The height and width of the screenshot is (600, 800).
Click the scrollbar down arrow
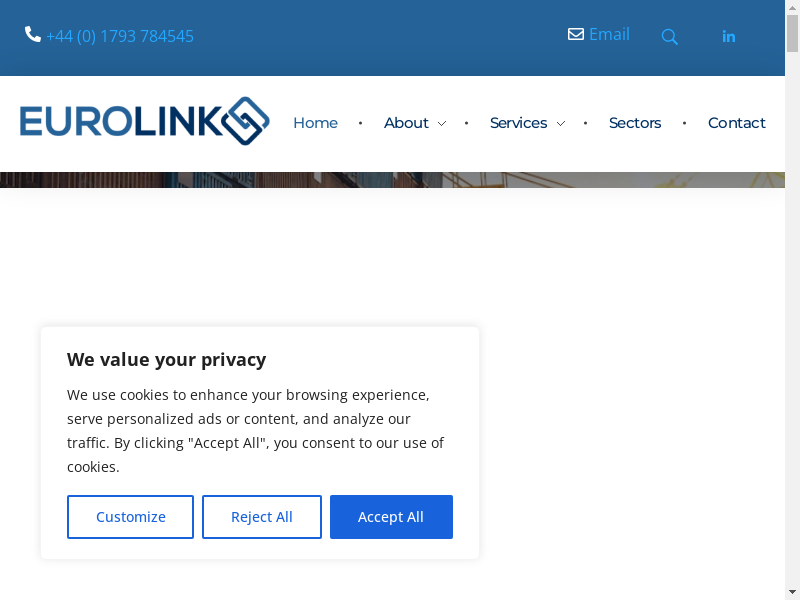pos(792,591)
